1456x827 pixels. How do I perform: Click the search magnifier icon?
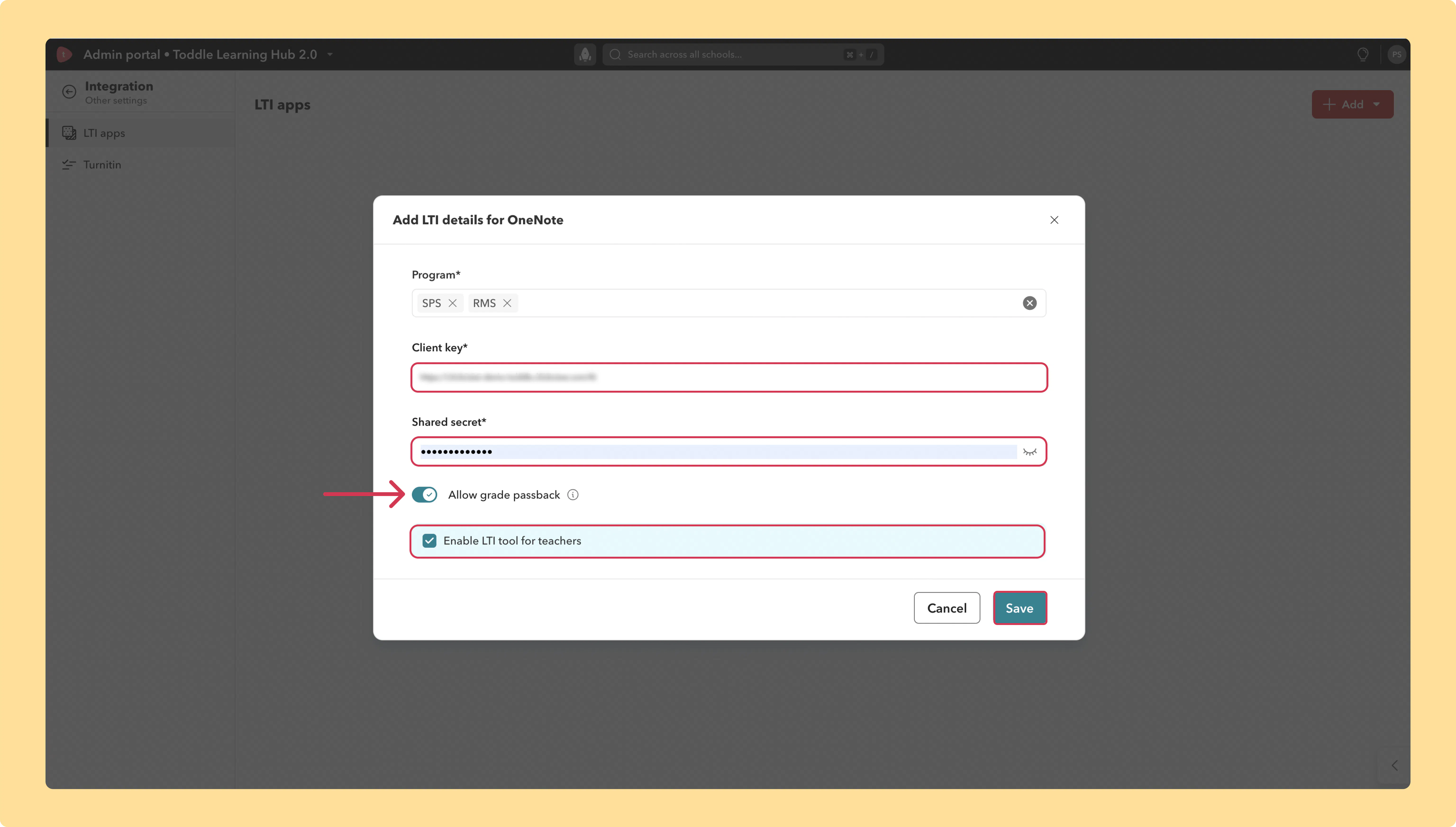(x=615, y=55)
